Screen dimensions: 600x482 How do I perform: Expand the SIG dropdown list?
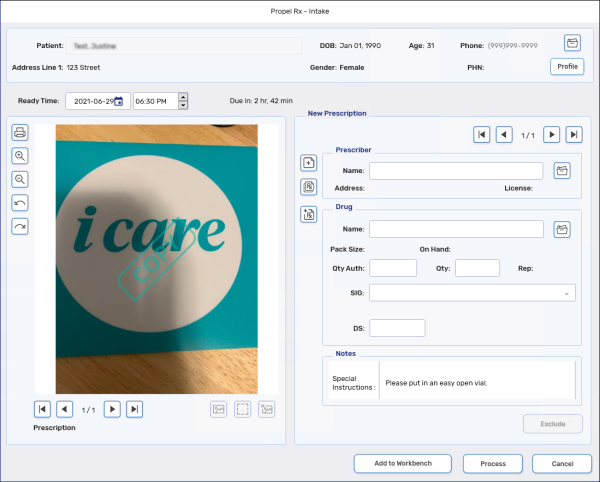click(568, 293)
